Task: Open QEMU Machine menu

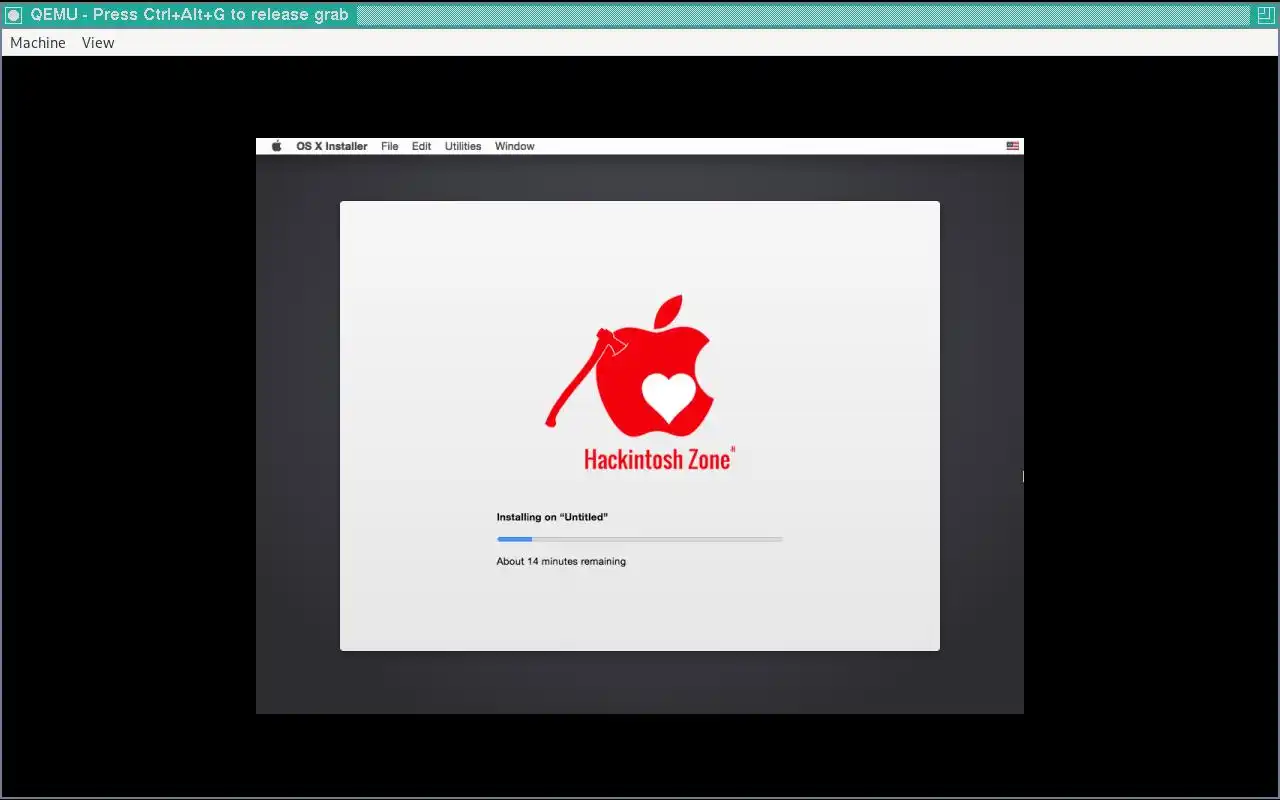Action: pyautogui.click(x=38, y=43)
